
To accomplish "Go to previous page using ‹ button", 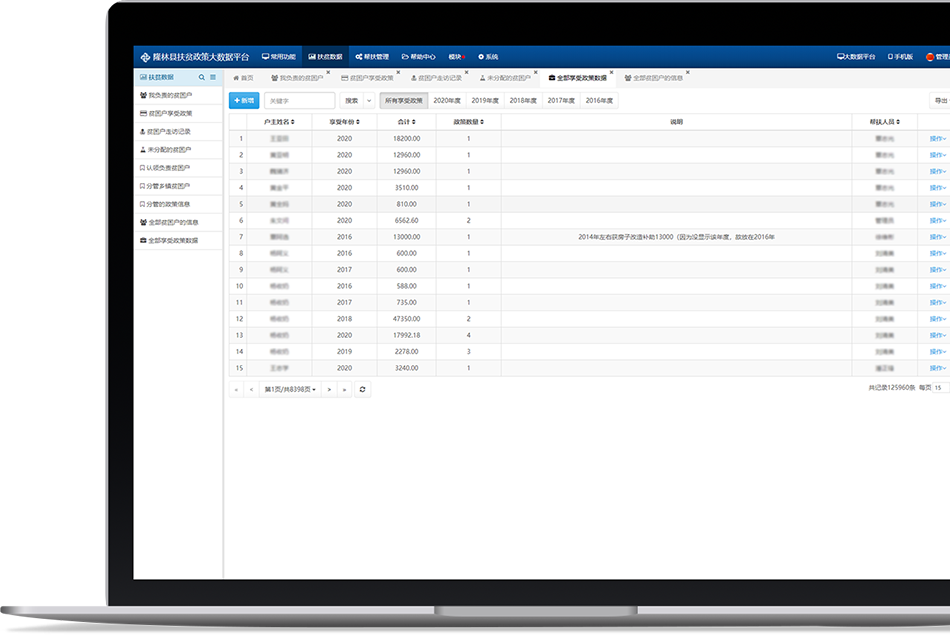I will coord(251,390).
